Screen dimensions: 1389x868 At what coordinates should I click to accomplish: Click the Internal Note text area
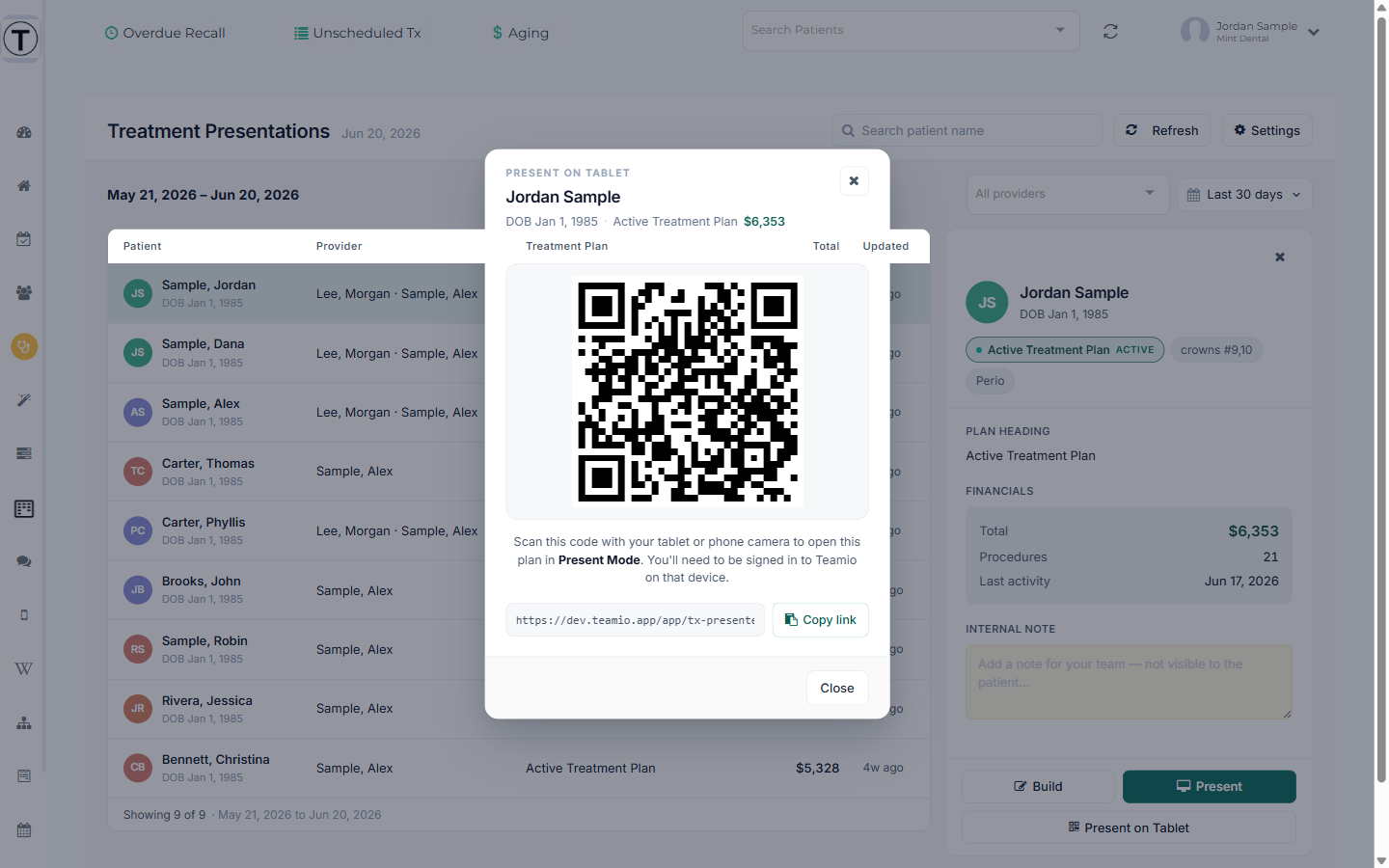(1129, 682)
